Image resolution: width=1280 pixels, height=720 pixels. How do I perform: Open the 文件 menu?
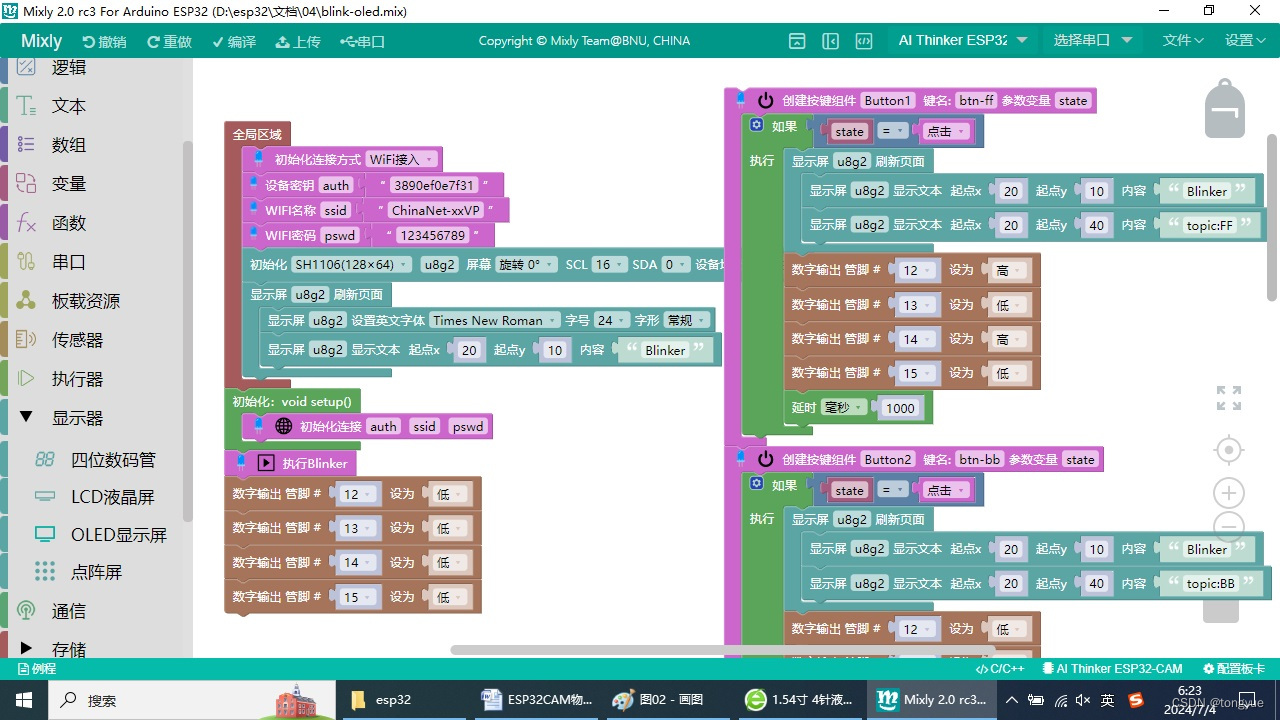click(1183, 40)
